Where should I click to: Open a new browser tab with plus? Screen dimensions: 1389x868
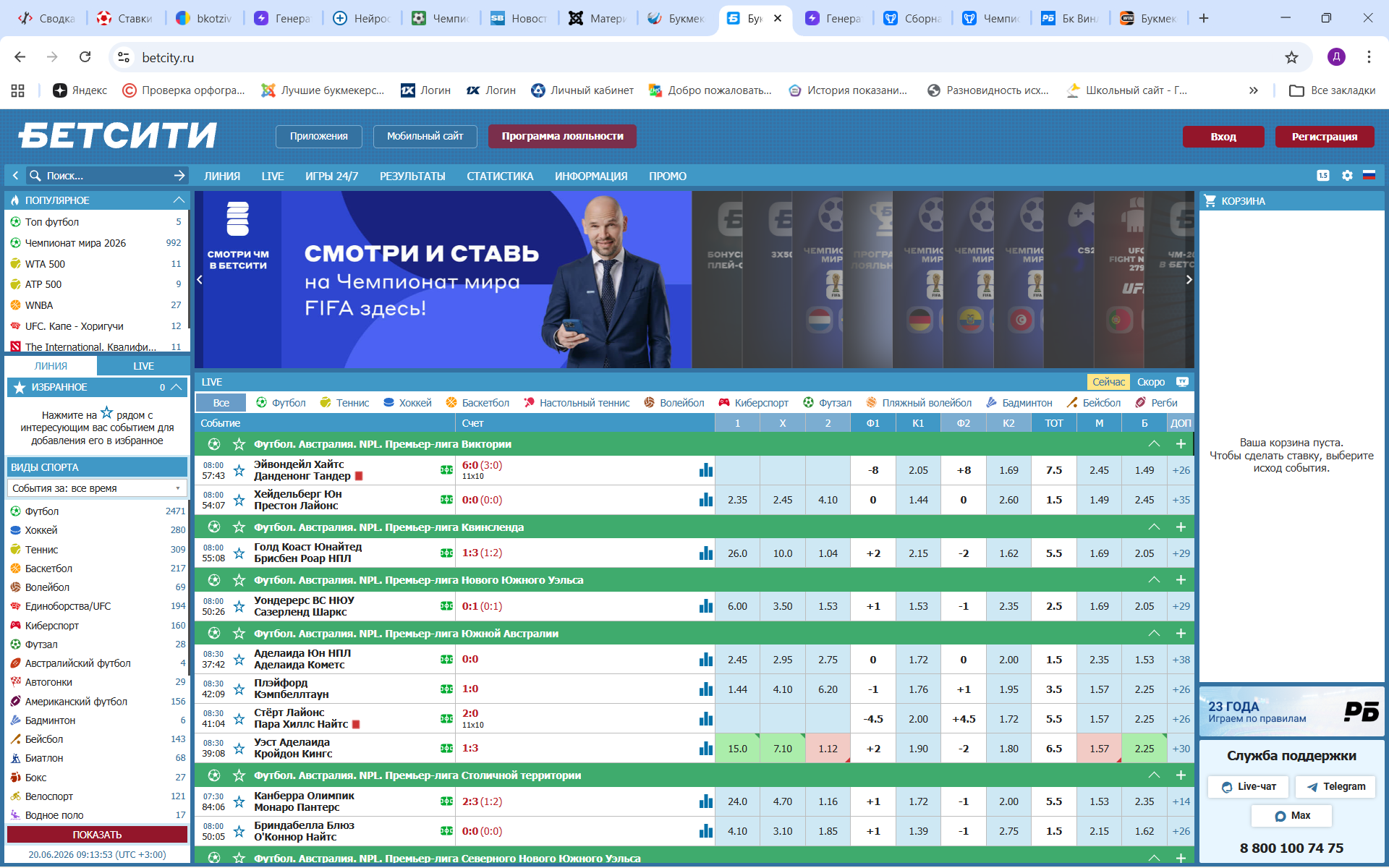tap(1204, 18)
